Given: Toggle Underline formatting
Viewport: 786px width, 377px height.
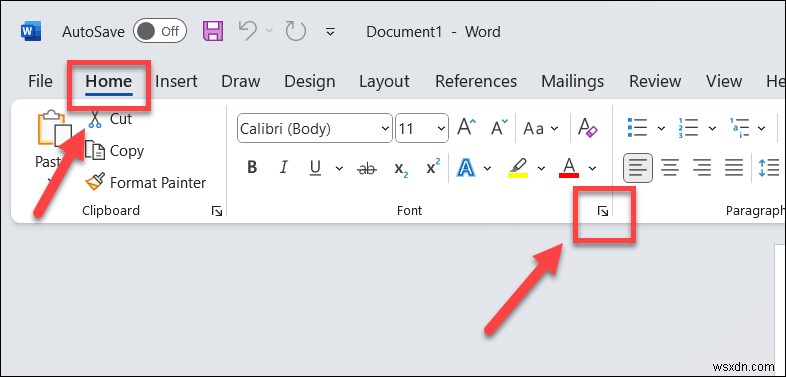Looking at the screenshot, I should click(315, 168).
